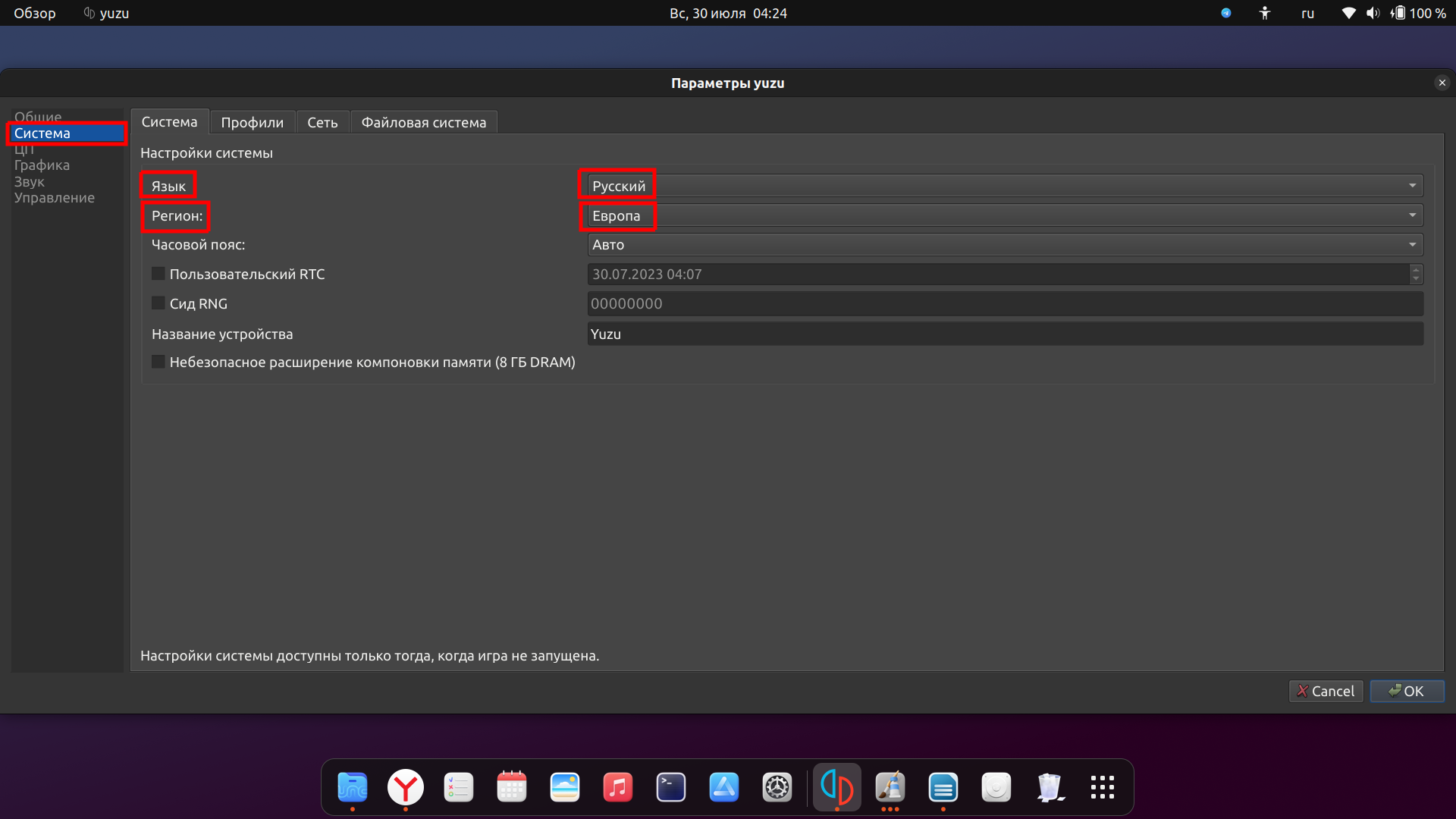Open the blue text editor app in the dock
The image size is (1456, 819).
(x=943, y=787)
